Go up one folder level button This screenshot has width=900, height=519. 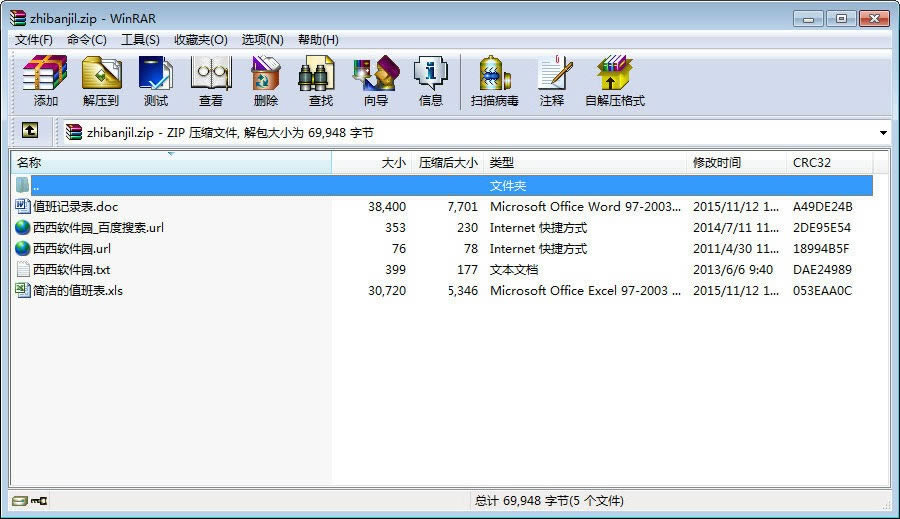[30, 131]
